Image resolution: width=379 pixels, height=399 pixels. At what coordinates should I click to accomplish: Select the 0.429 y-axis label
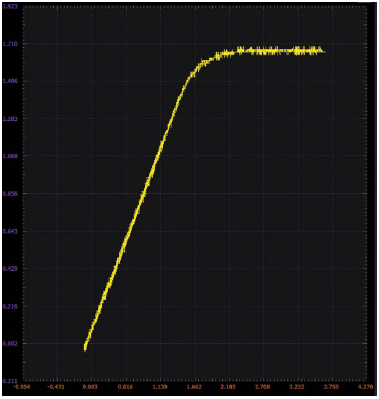click(x=8, y=269)
